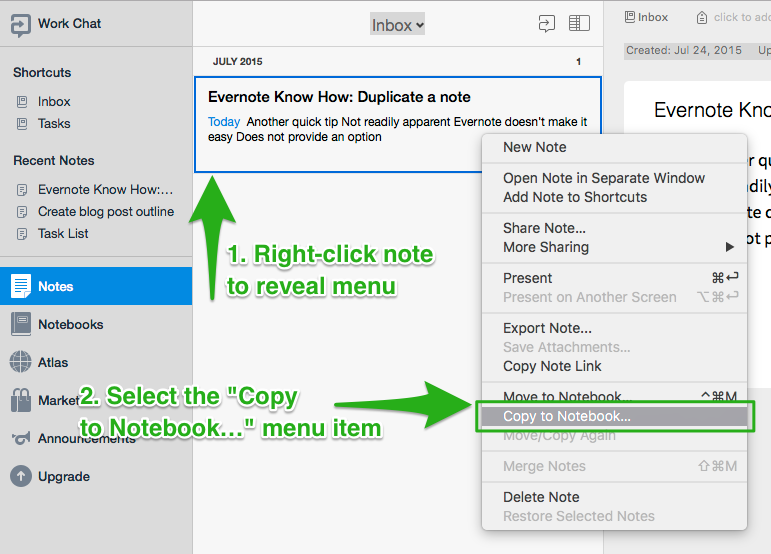Click the click to add tags field
This screenshot has width=771, height=554.
[x=741, y=18]
